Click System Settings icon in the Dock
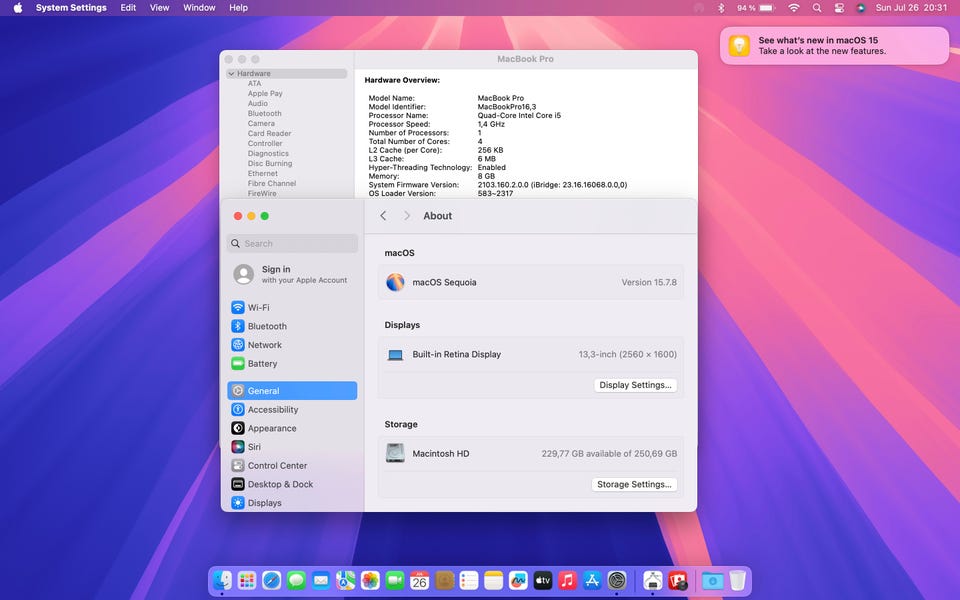This screenshot has height=600, width=960. [x=617, y=580]
